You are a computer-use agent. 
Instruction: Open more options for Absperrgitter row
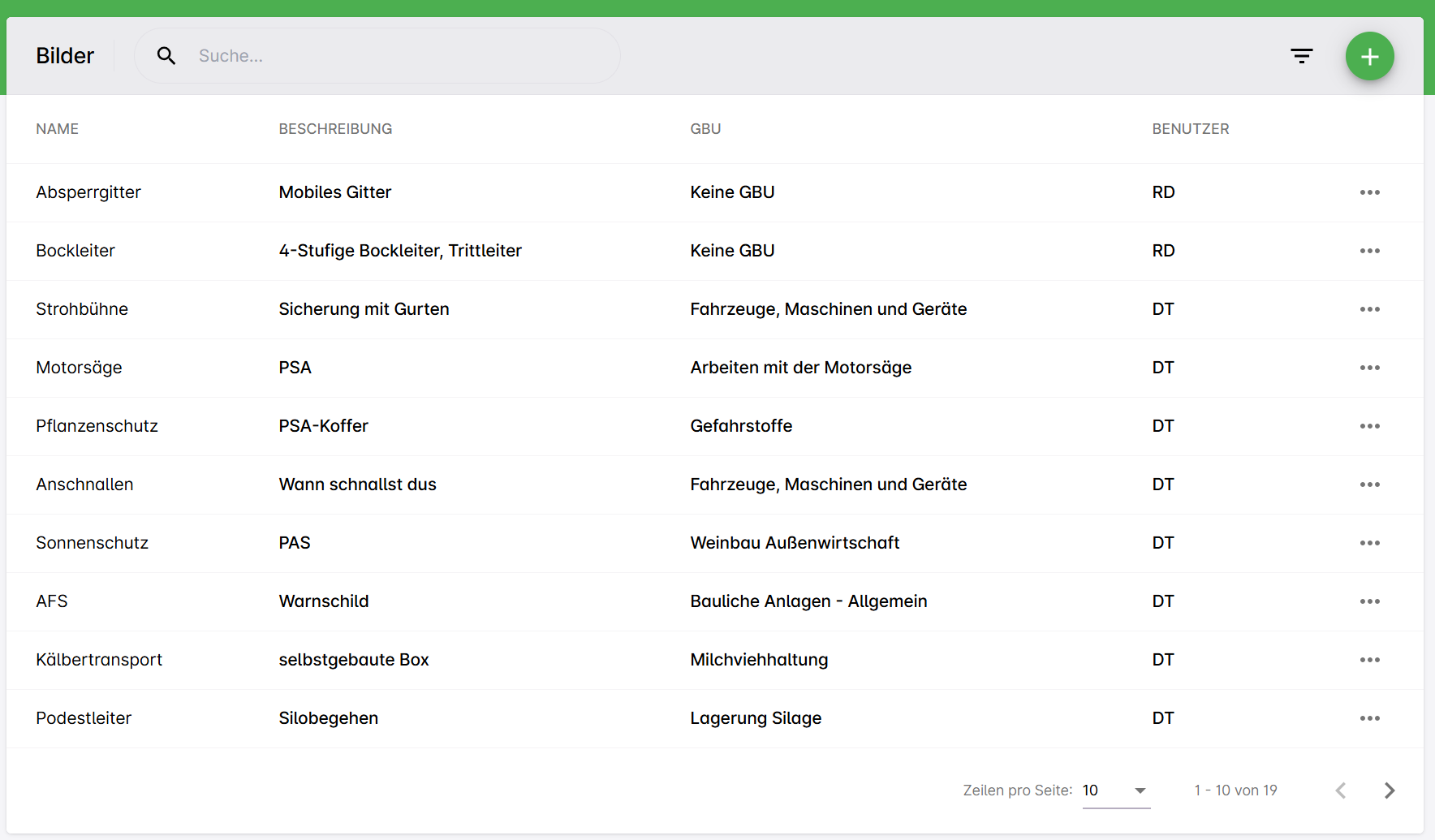tap(1369, 192)
